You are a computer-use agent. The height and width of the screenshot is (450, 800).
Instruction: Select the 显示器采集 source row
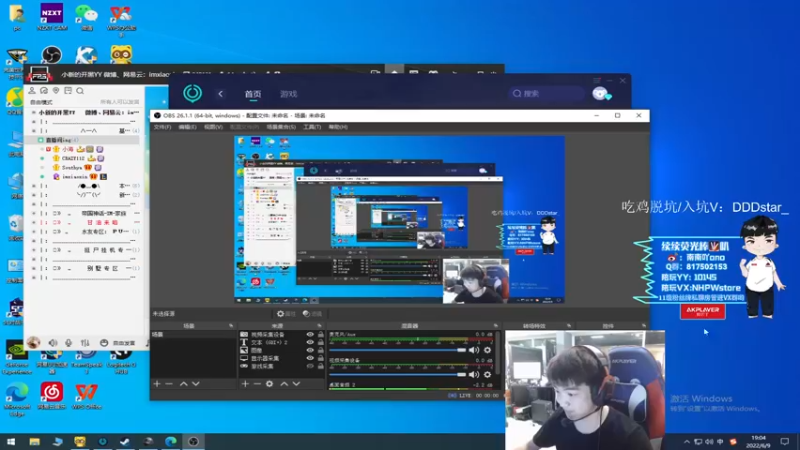pos(282,358)
